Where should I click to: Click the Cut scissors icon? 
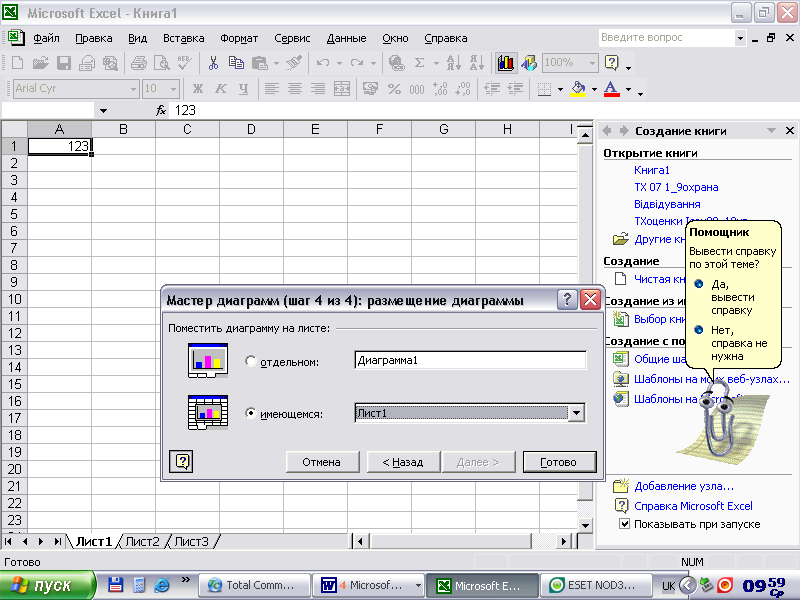coord(213,63)
